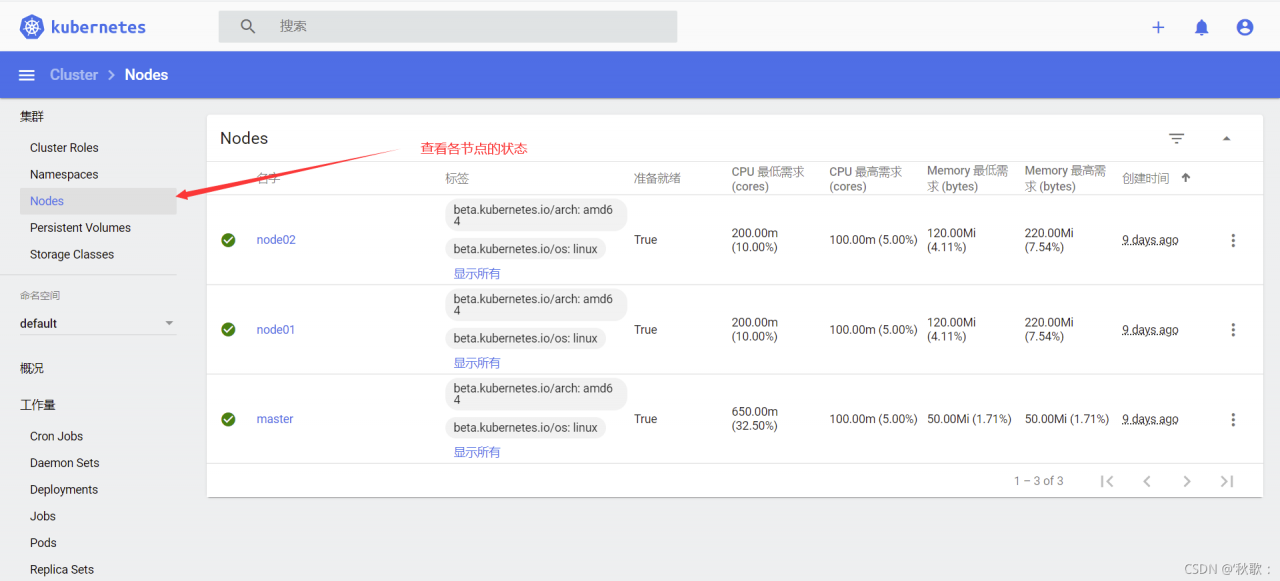
Task: Click node02 arch: amd64 label chip
Action: click(536, 216)
